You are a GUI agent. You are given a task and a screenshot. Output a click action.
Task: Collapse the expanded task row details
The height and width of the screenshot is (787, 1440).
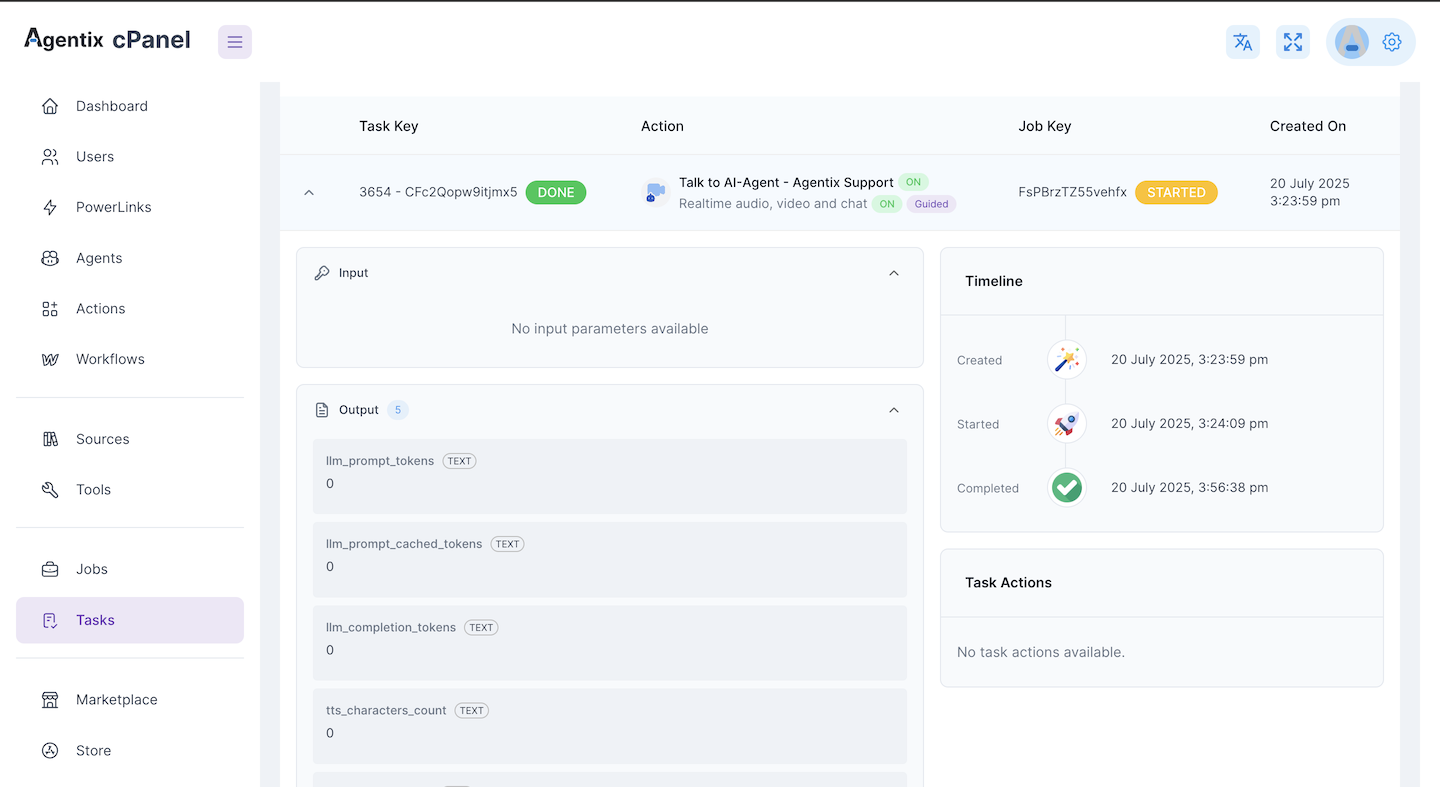[x=309, y=192]
